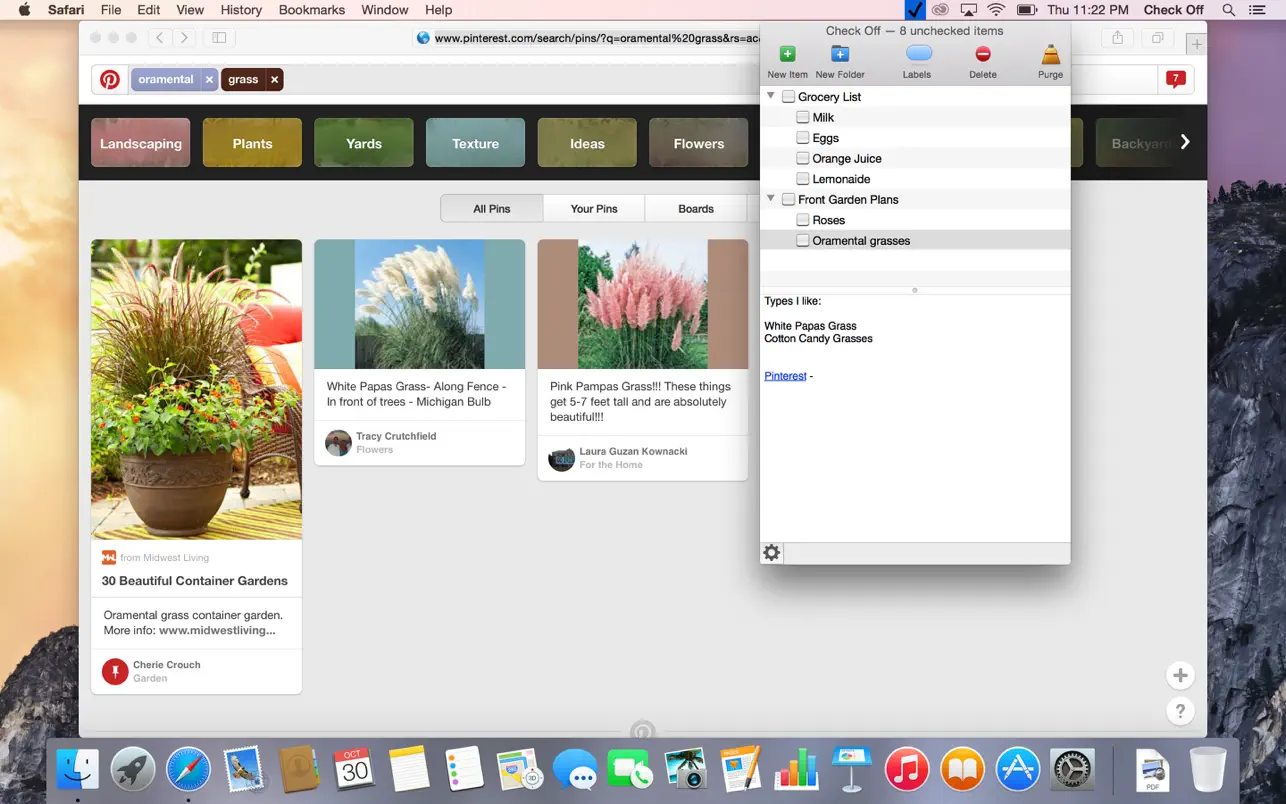Check off the Milk item

point(803,118)
